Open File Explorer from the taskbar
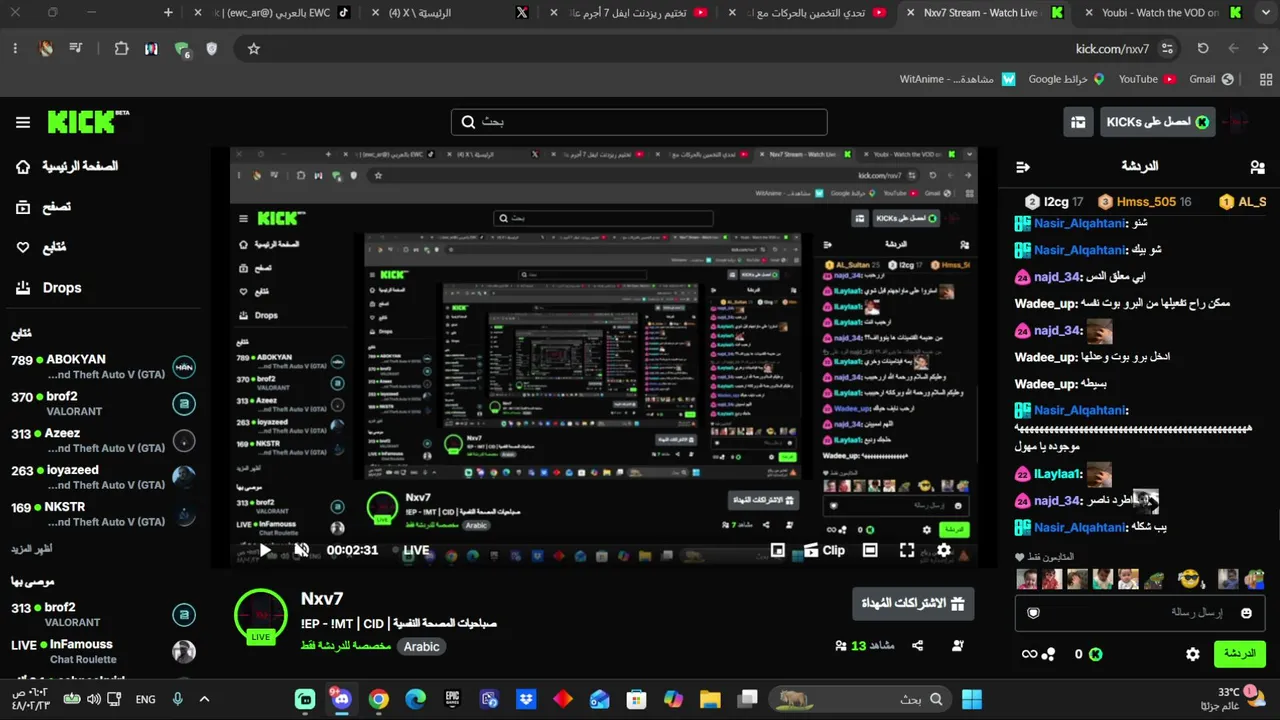The height and width of the screenshot is (720, 1280). tap(710, 699)
